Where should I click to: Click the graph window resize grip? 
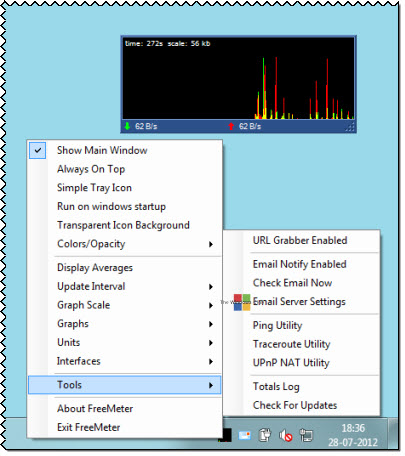coord(350,127)
